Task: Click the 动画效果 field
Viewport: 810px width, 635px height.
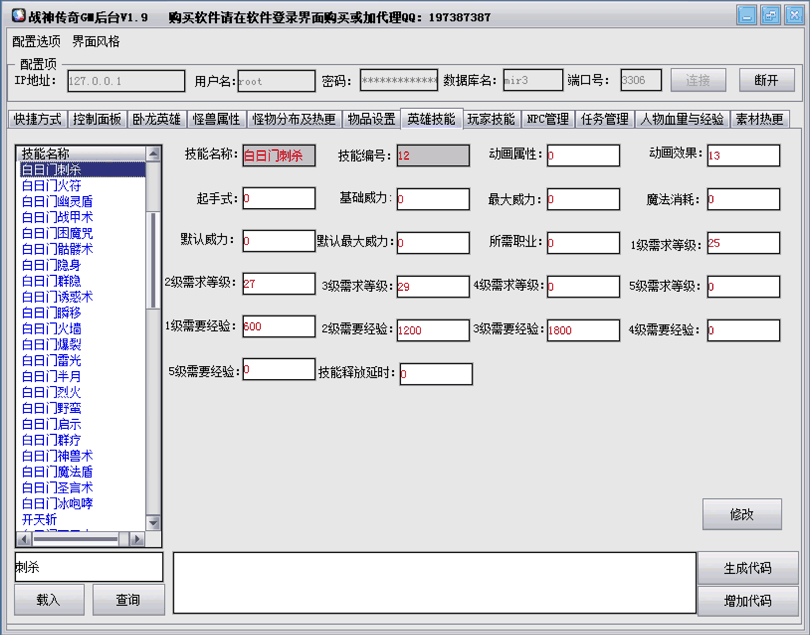Action: click(743, 156)
